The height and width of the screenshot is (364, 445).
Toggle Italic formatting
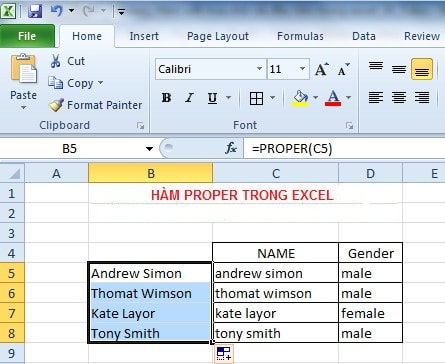tap(189, 98)
